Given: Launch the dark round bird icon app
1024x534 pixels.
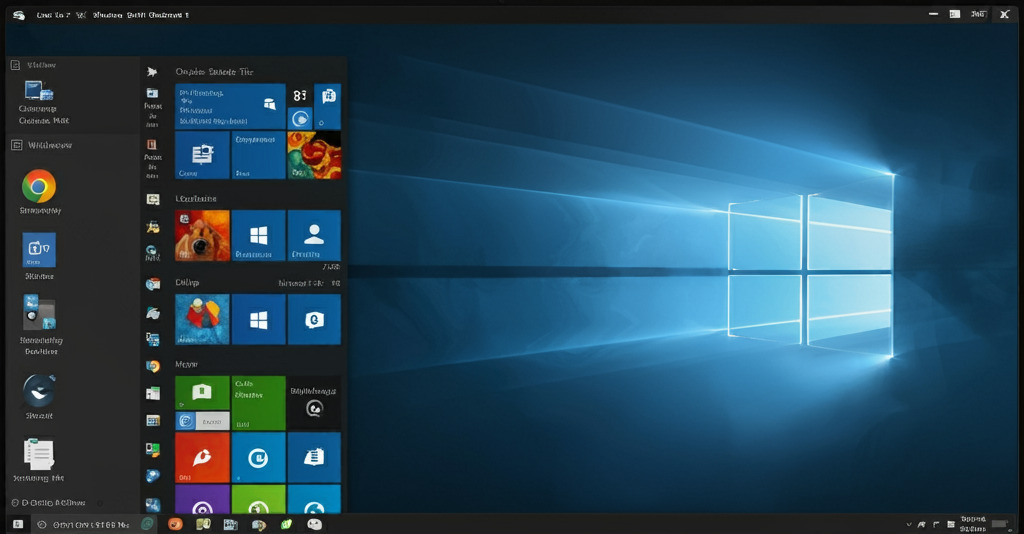Looking at the screenshot, I should pyautogui.click(x=39, y=390).
